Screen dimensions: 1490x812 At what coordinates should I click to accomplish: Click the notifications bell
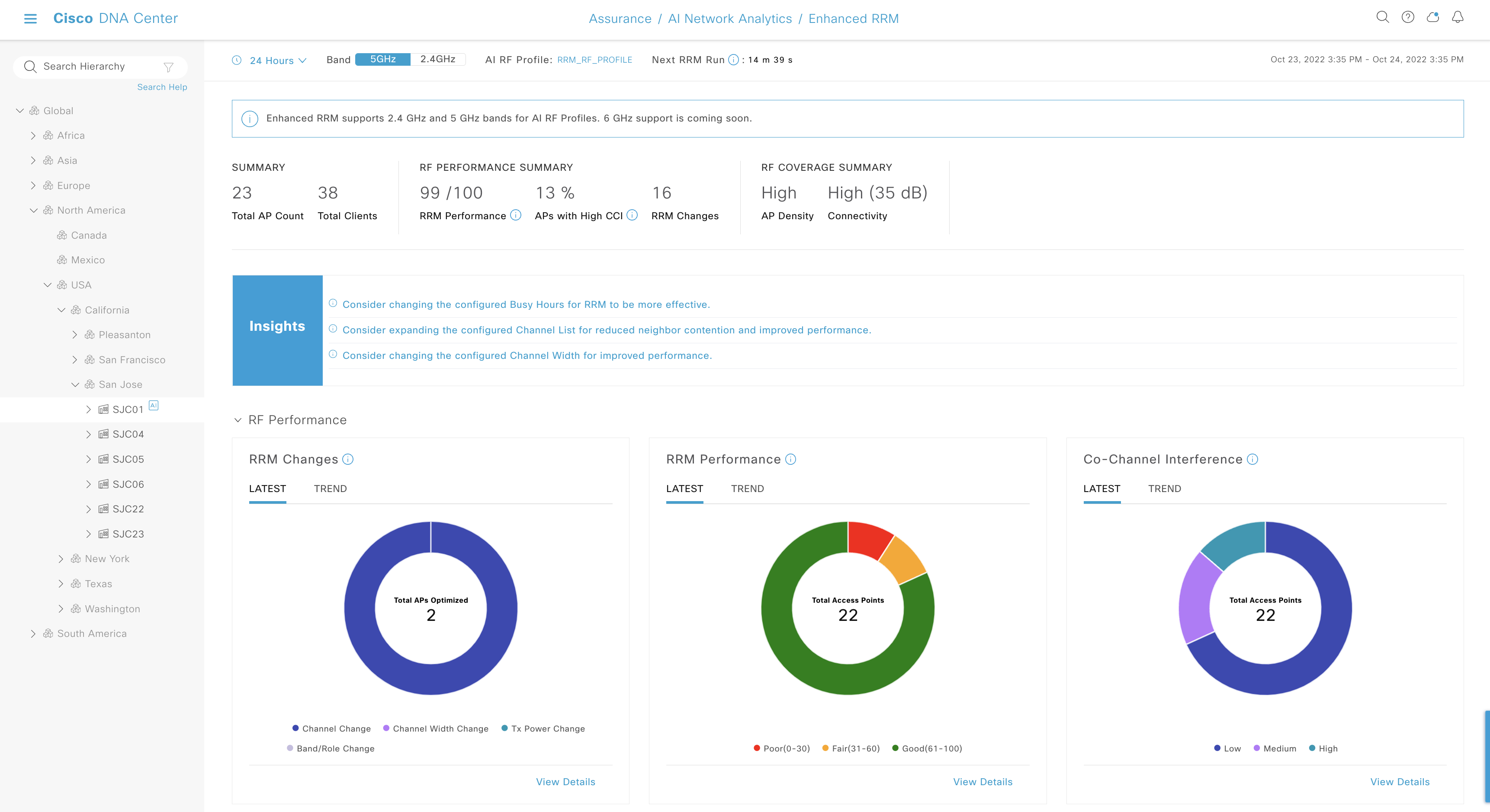point(1458,18)
